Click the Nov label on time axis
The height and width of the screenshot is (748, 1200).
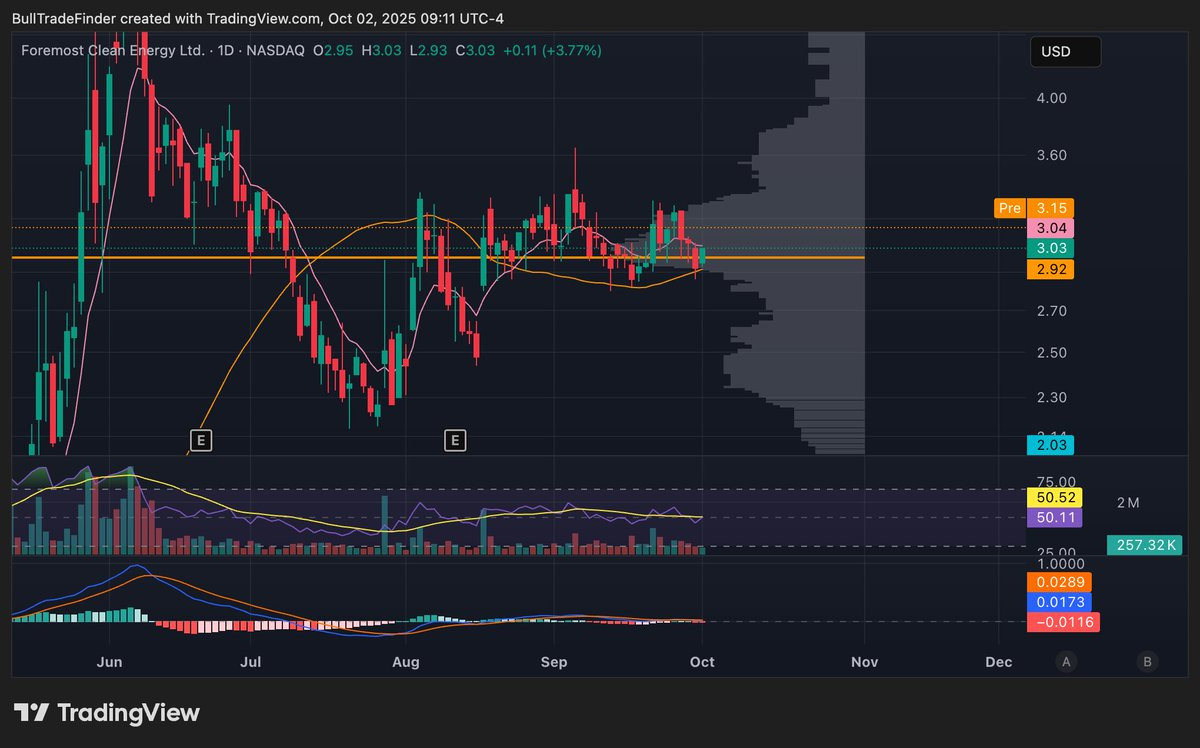pyautogui.click(x=864, y=662)
